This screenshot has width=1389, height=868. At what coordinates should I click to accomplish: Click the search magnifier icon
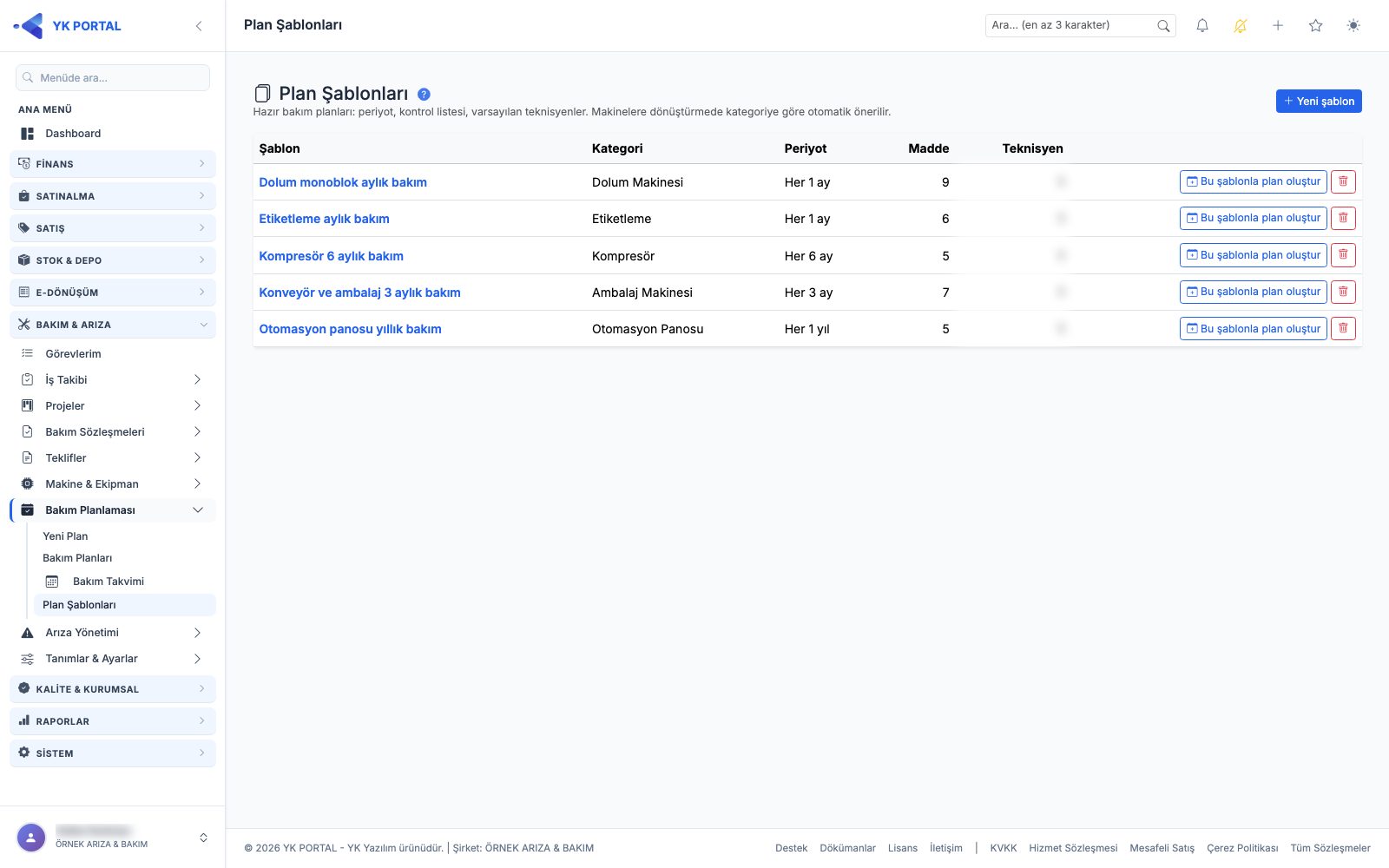[1163, 26]
